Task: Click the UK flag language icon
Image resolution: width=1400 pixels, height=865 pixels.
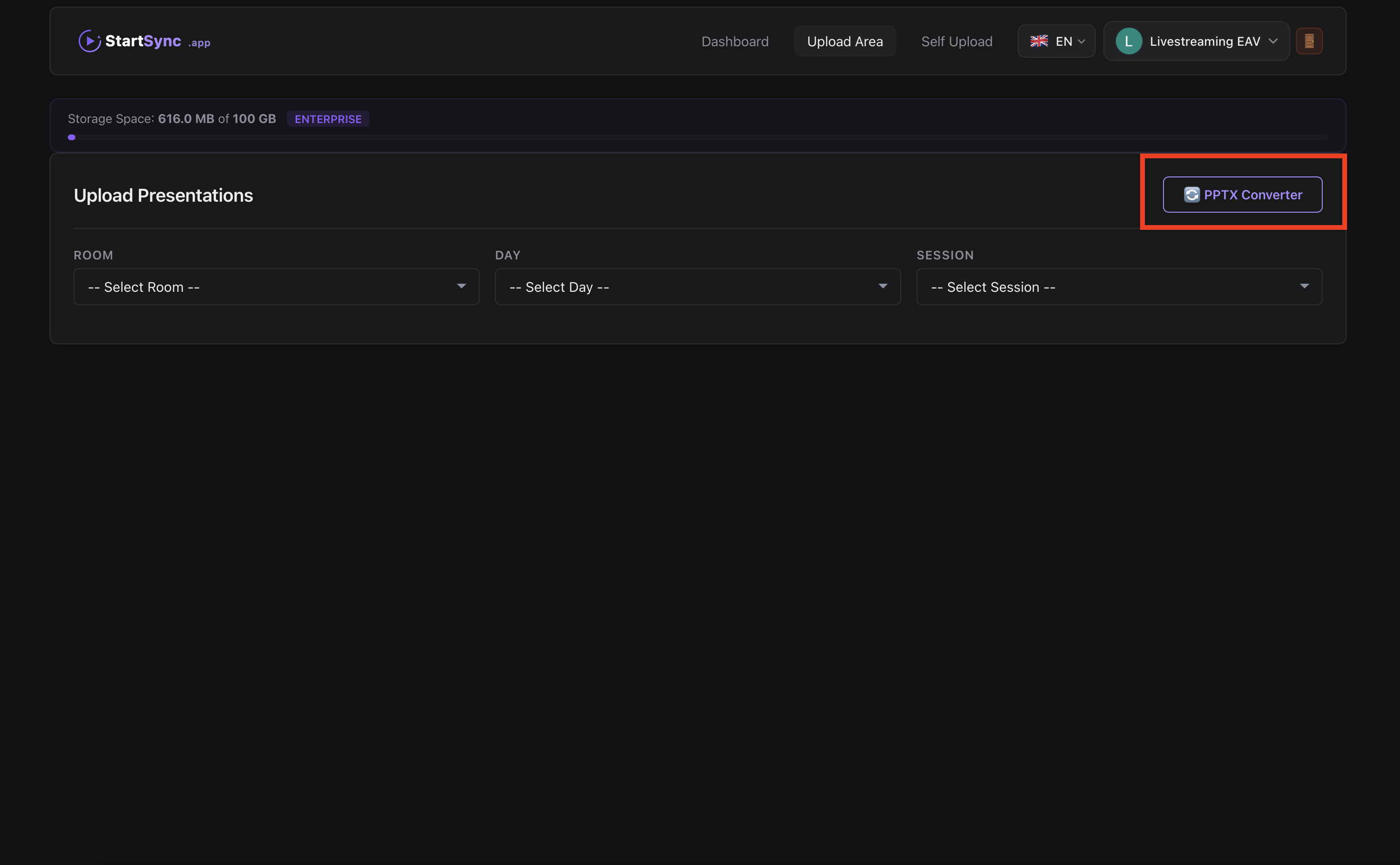Action: click(x=1039, y=41)
